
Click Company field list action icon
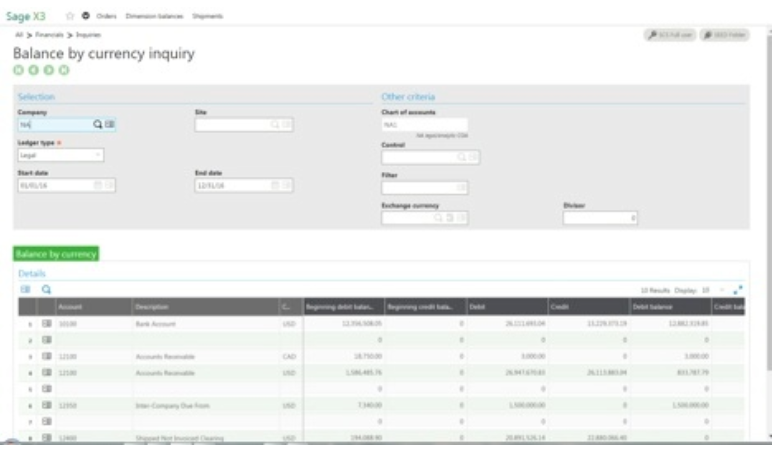[110, 124]
